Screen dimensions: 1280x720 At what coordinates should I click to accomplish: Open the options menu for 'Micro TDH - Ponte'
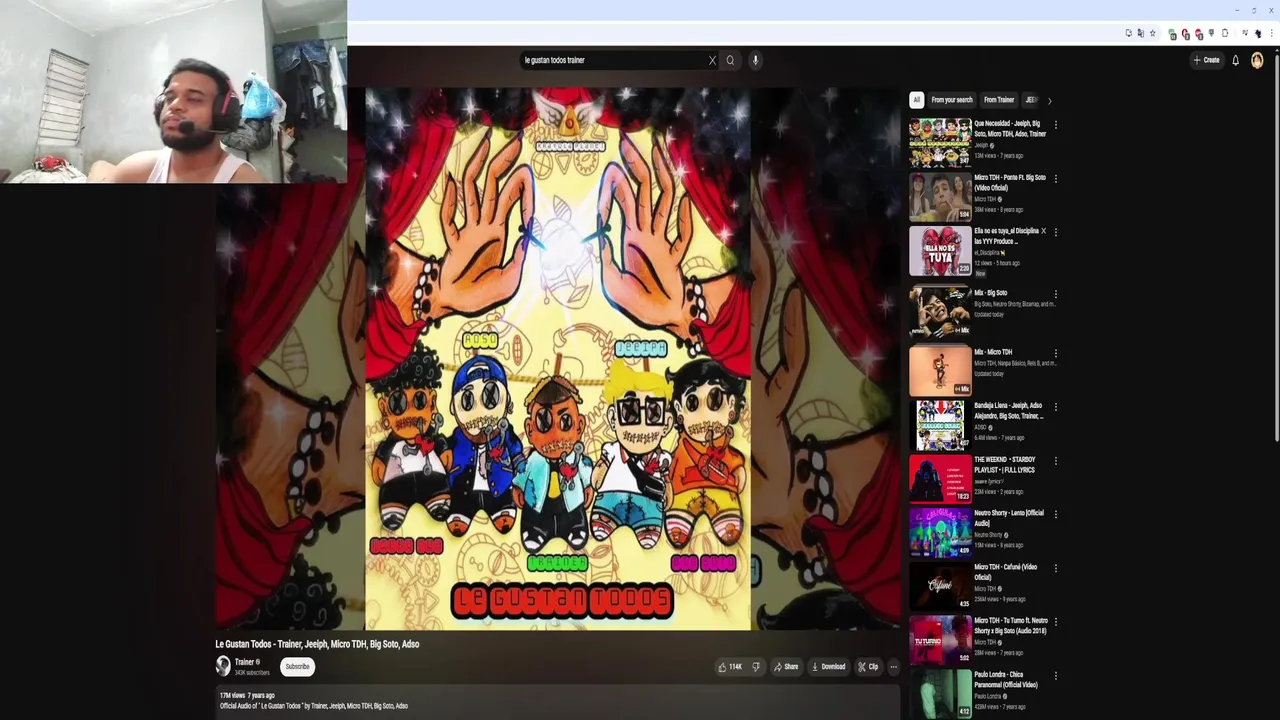(x=1056, y=179)
